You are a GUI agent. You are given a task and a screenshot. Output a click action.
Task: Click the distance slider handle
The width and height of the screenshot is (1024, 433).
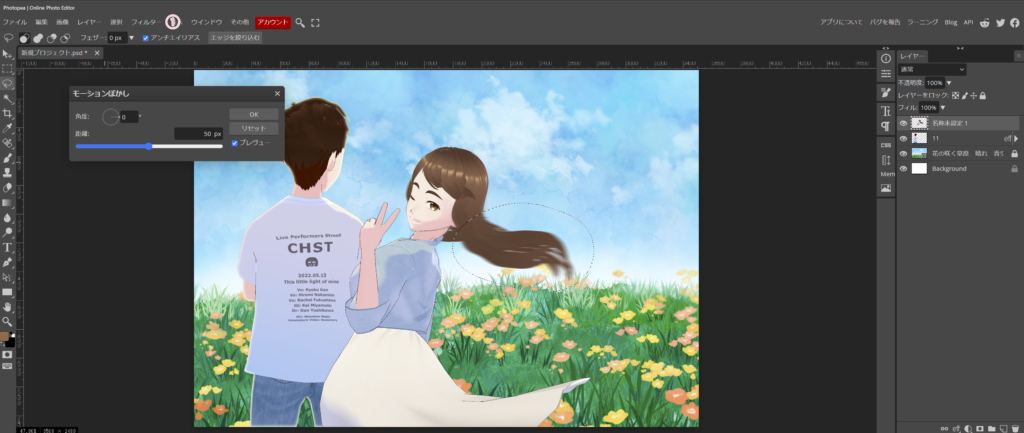coord(149,146)
